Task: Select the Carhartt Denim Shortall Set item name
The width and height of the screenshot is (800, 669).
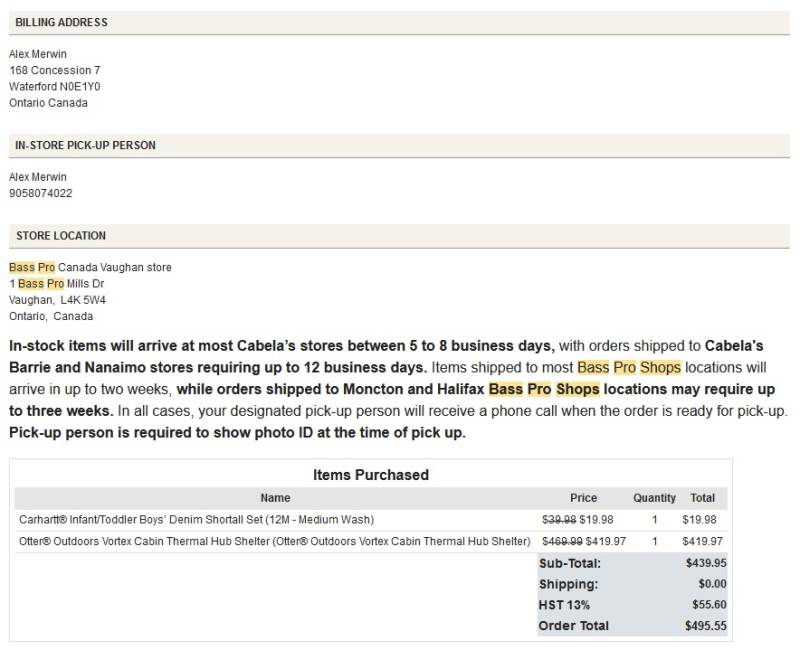Action: click(x=196, y=520)
